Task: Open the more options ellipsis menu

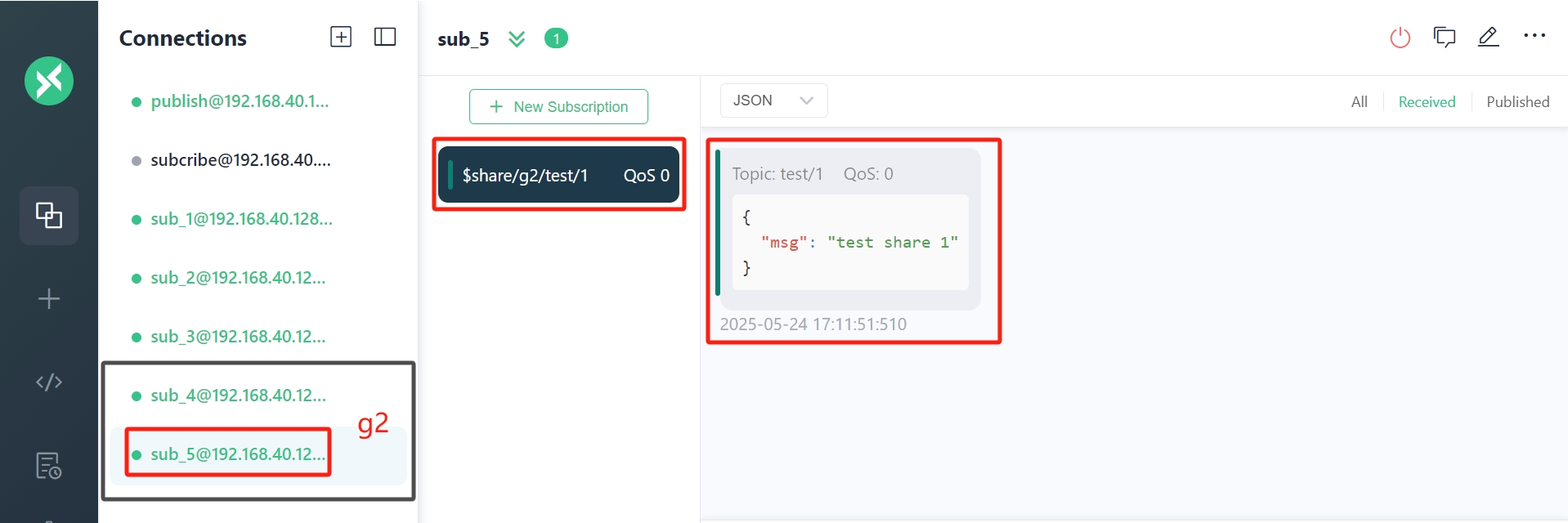Action: [1534, 36]
